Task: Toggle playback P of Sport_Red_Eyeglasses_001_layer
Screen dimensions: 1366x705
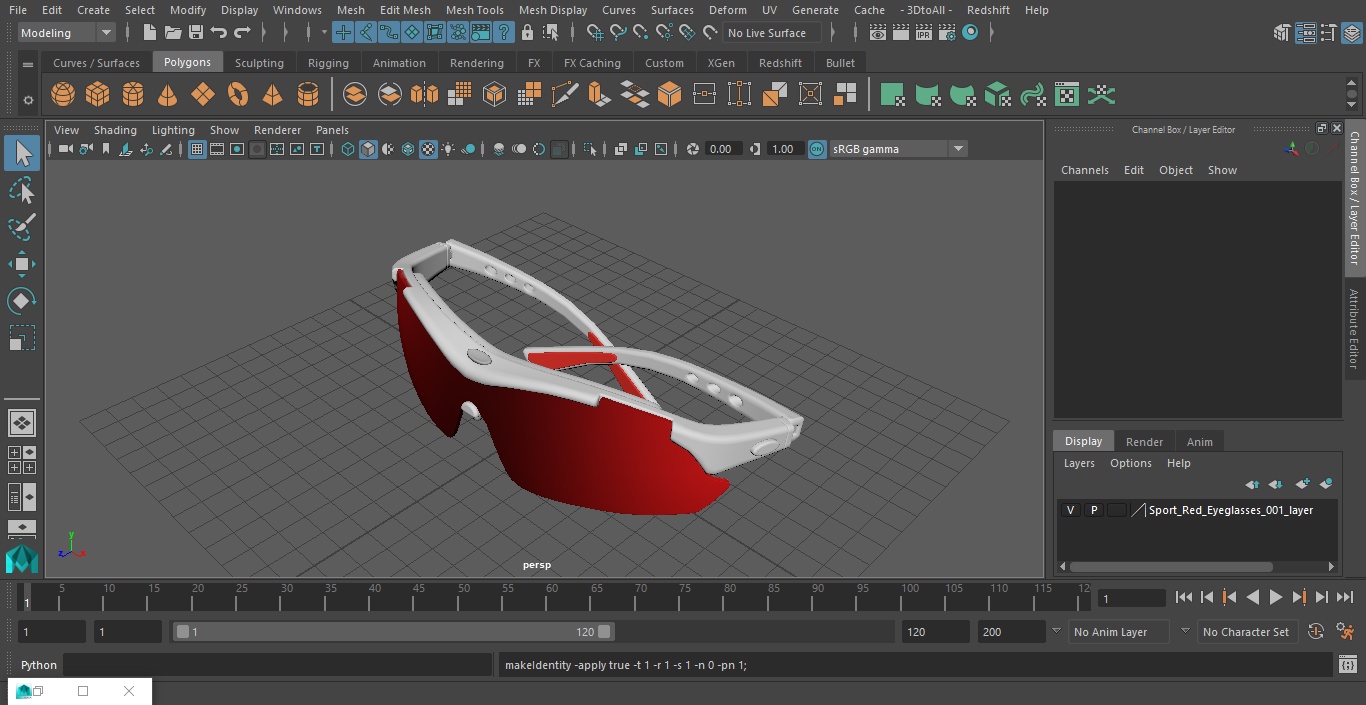Action: pos(1094,510)
